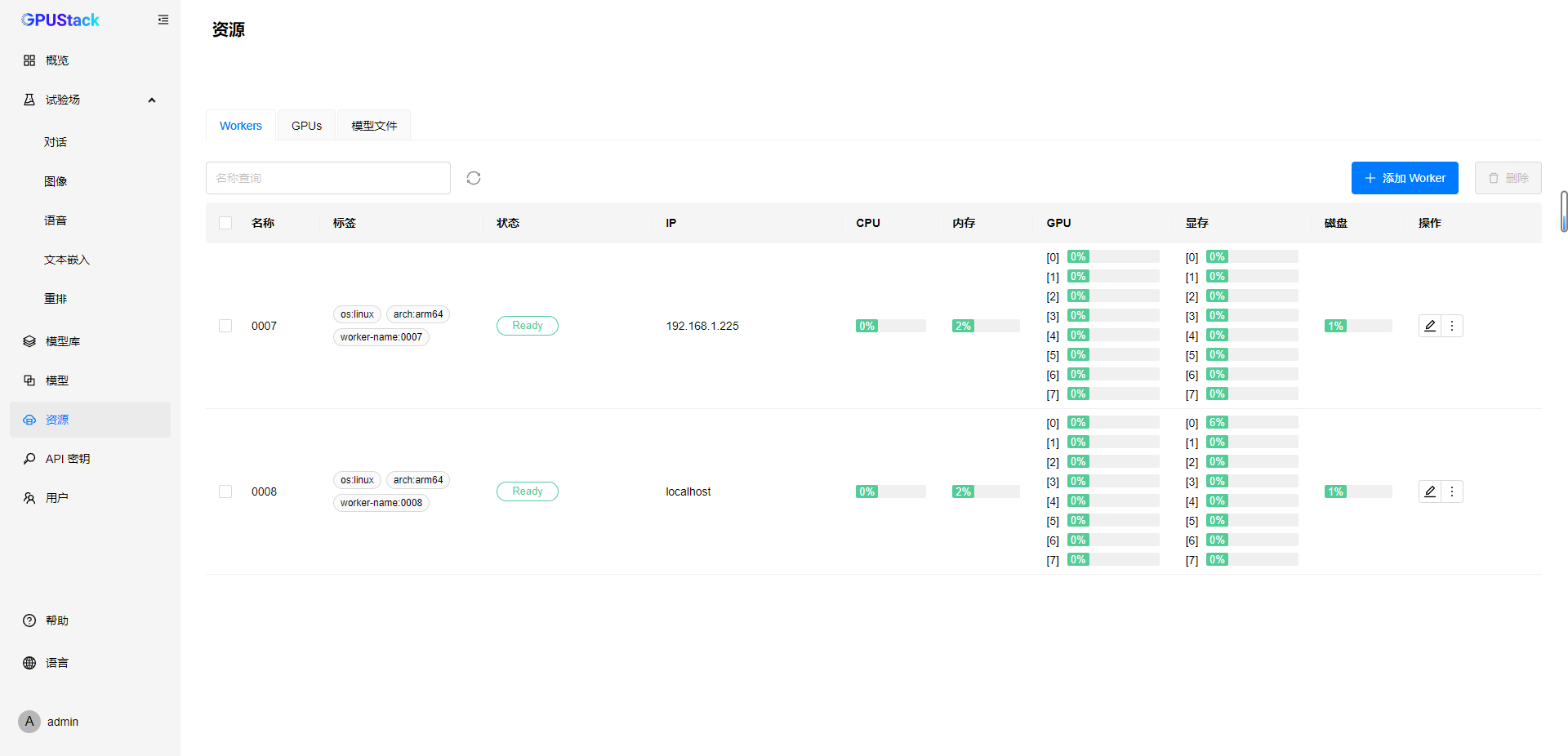
Task: Open the more-actions menu for worker 0007
Action: 1452,326
